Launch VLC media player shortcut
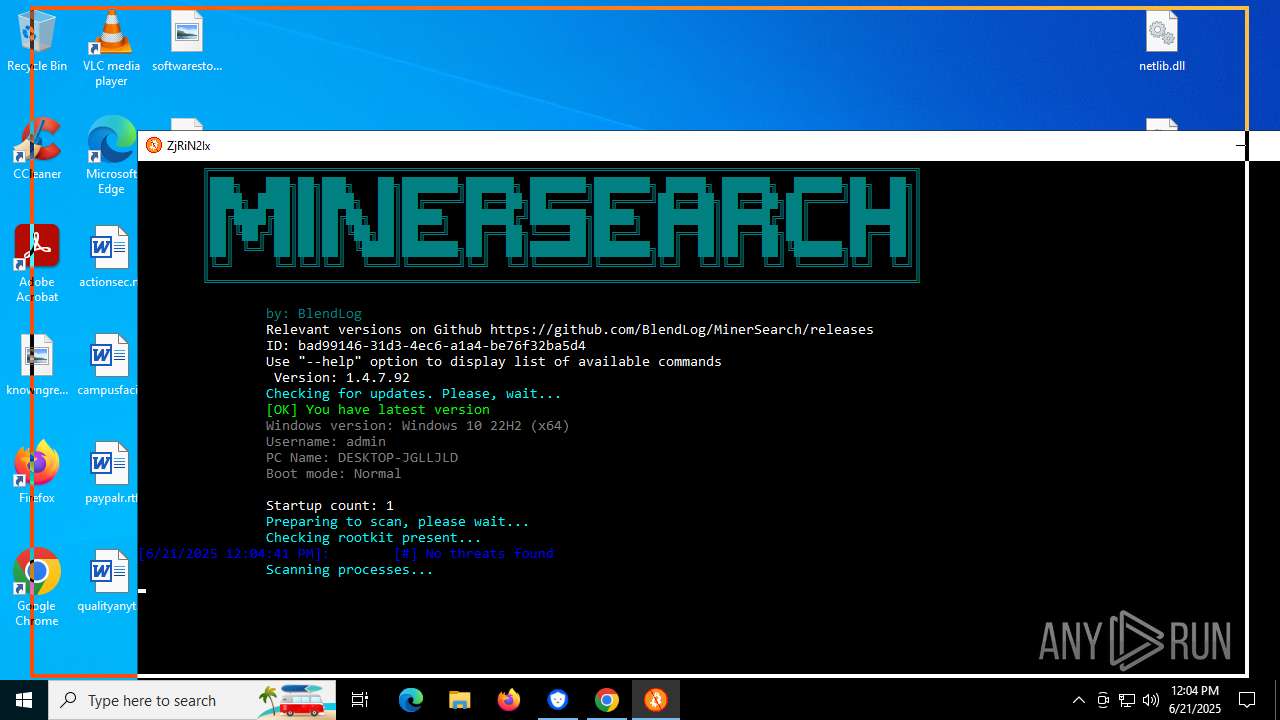 coord(111,48)
